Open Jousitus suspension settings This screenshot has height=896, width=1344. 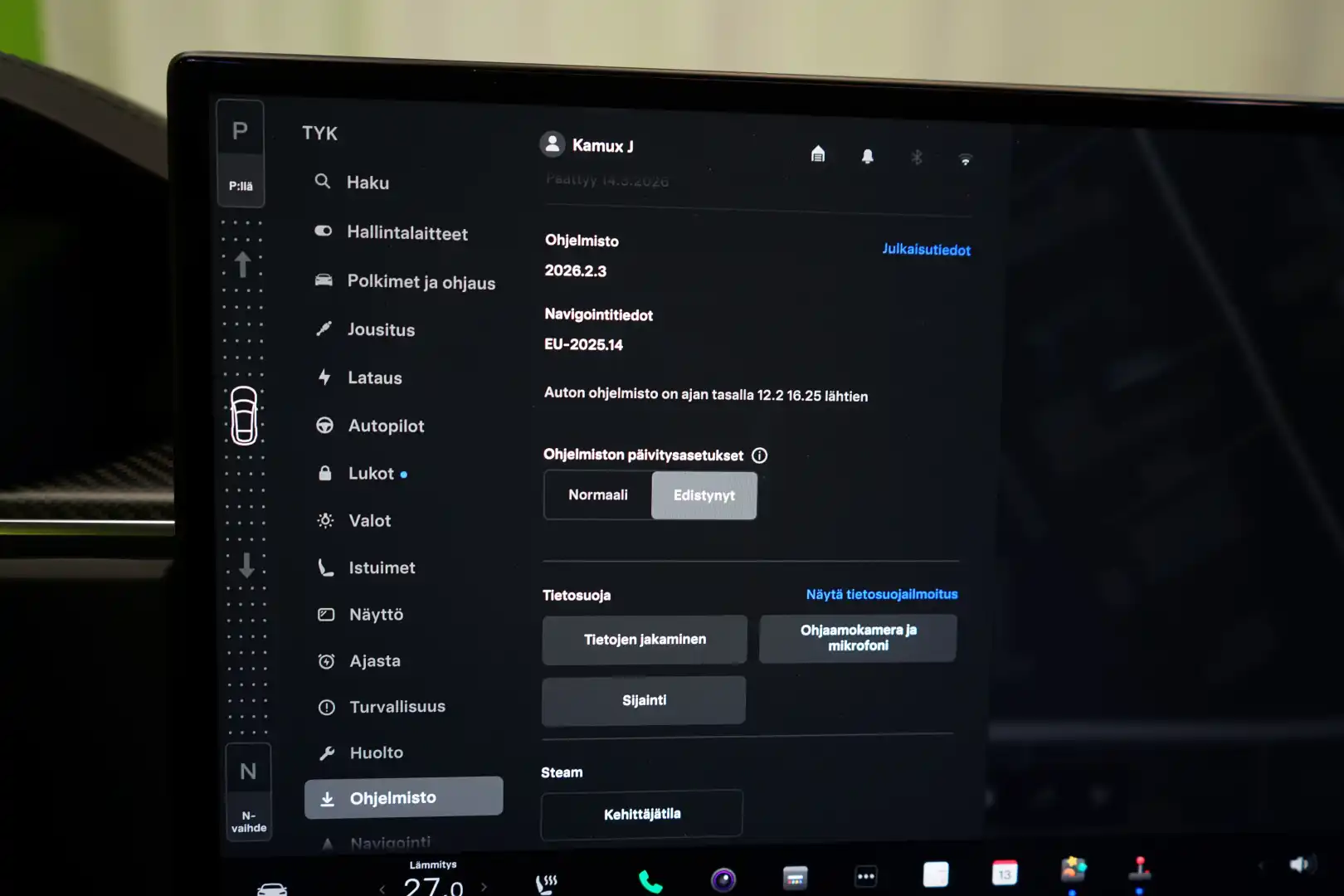click(x=364, y=329)
